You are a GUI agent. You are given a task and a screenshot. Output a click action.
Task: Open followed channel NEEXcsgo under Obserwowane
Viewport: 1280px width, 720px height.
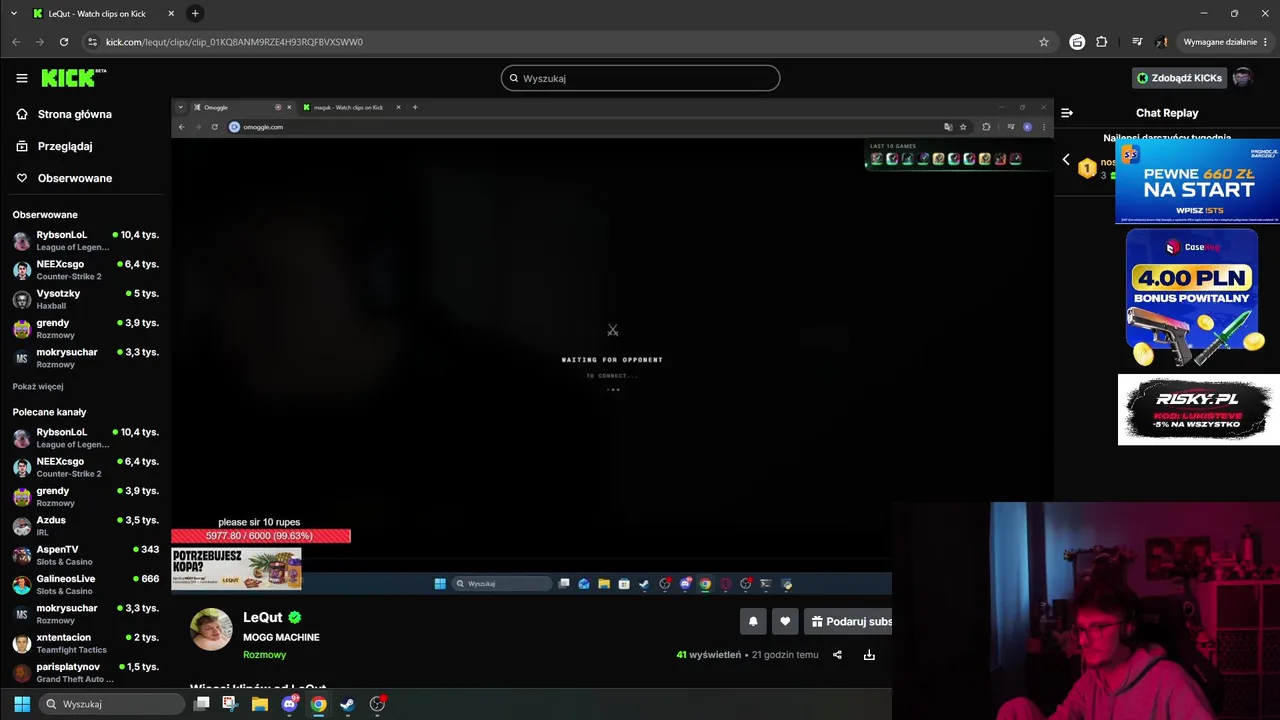(86, 270)
